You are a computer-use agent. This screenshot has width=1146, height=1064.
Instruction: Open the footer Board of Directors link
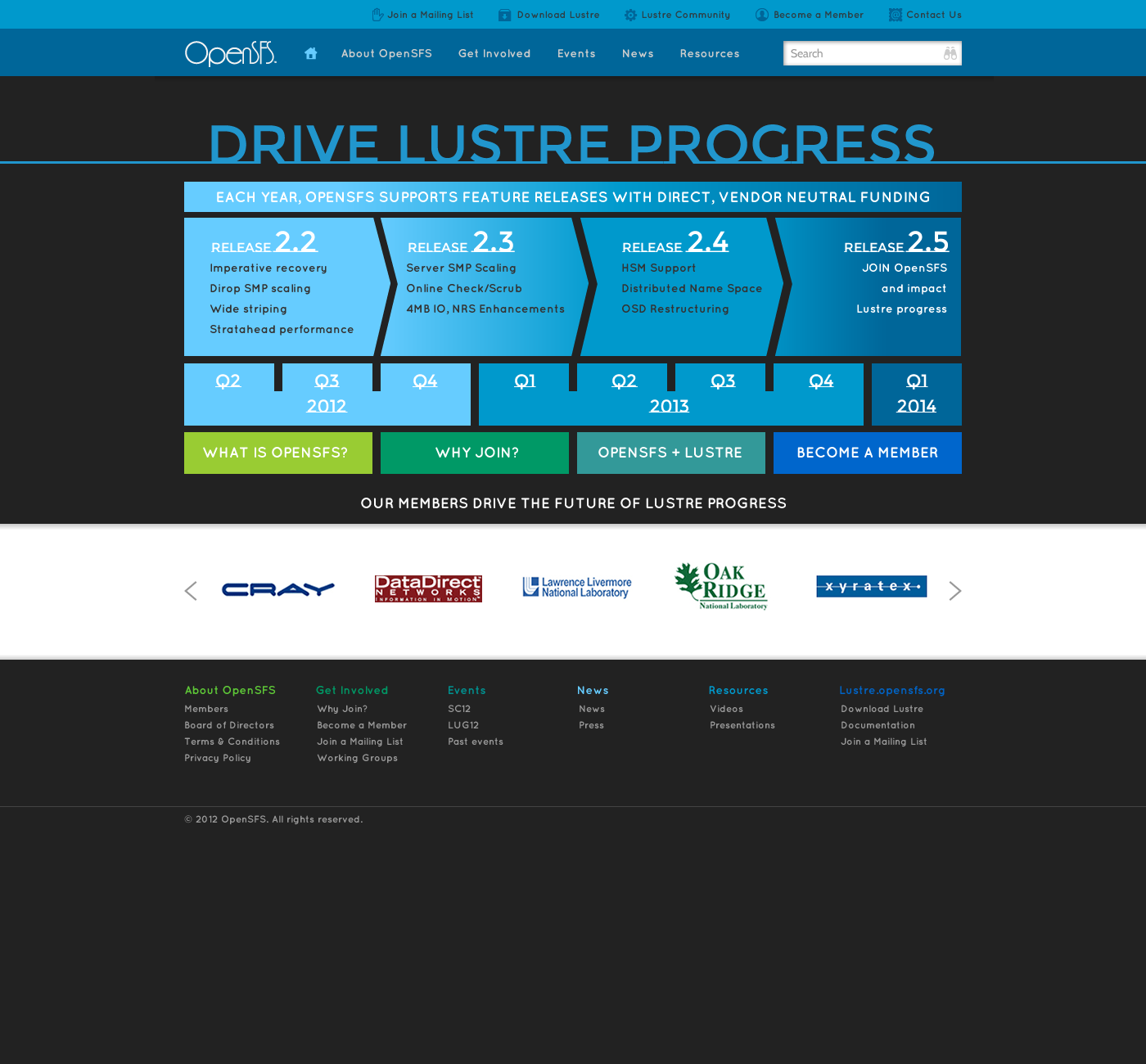229,725
